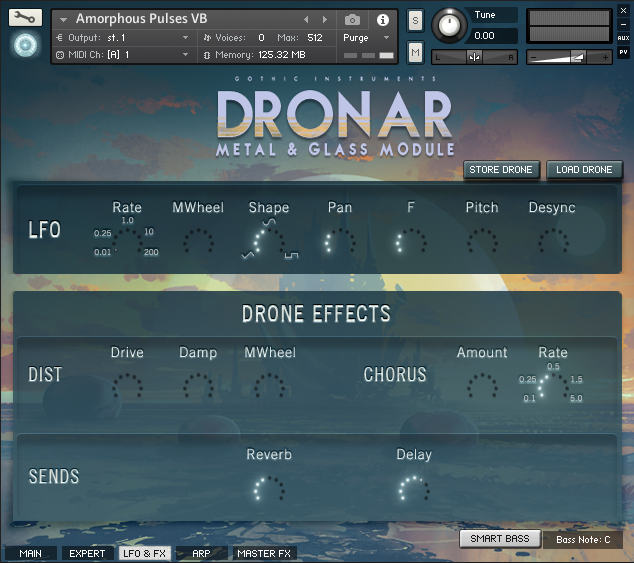Click the LFO Shape knob
Screen dimensions: 634x563
point(269,242)
